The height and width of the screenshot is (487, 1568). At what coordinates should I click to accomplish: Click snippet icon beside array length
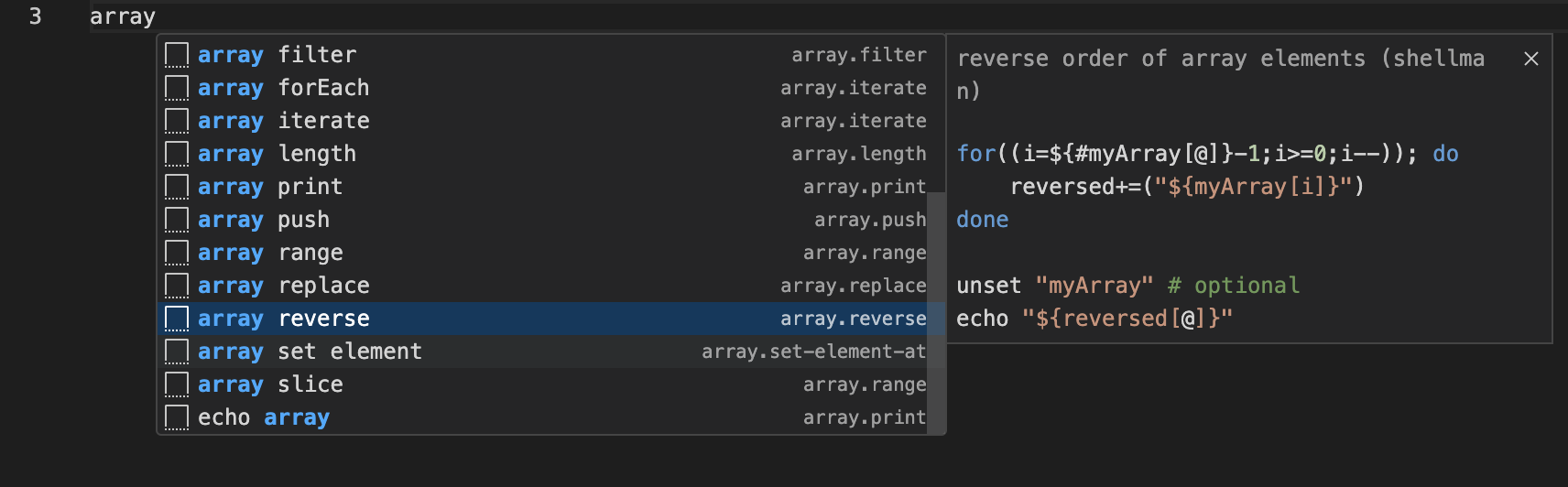coord(177,154)
